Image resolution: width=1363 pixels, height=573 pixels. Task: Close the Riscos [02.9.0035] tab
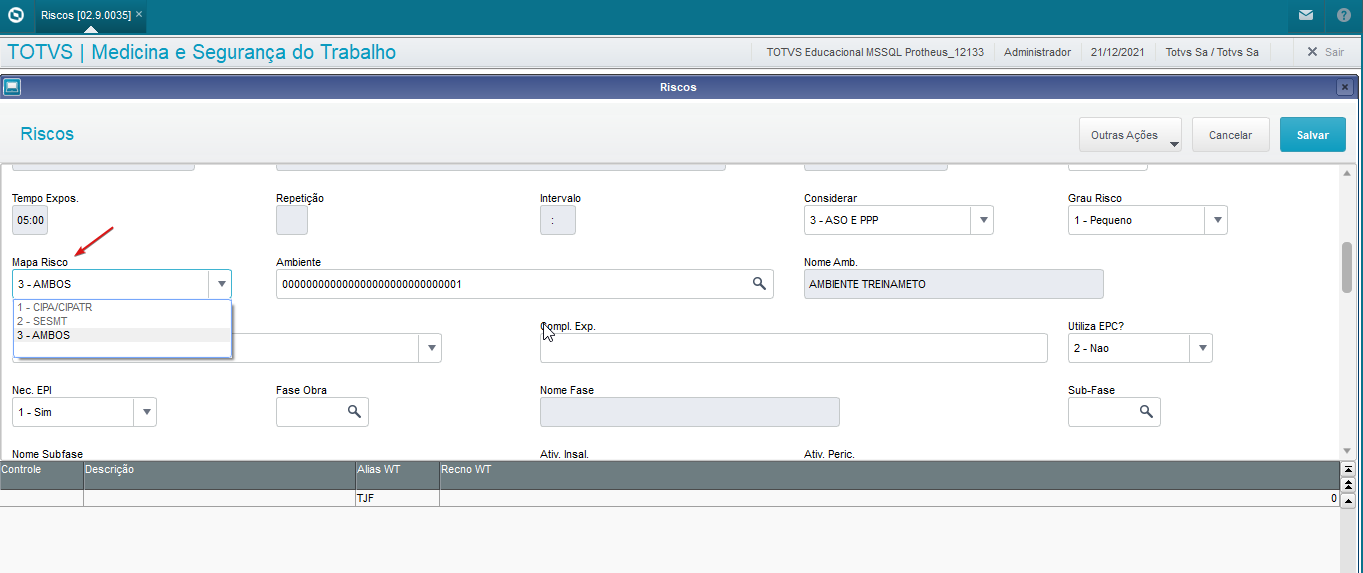pos(139,15)
